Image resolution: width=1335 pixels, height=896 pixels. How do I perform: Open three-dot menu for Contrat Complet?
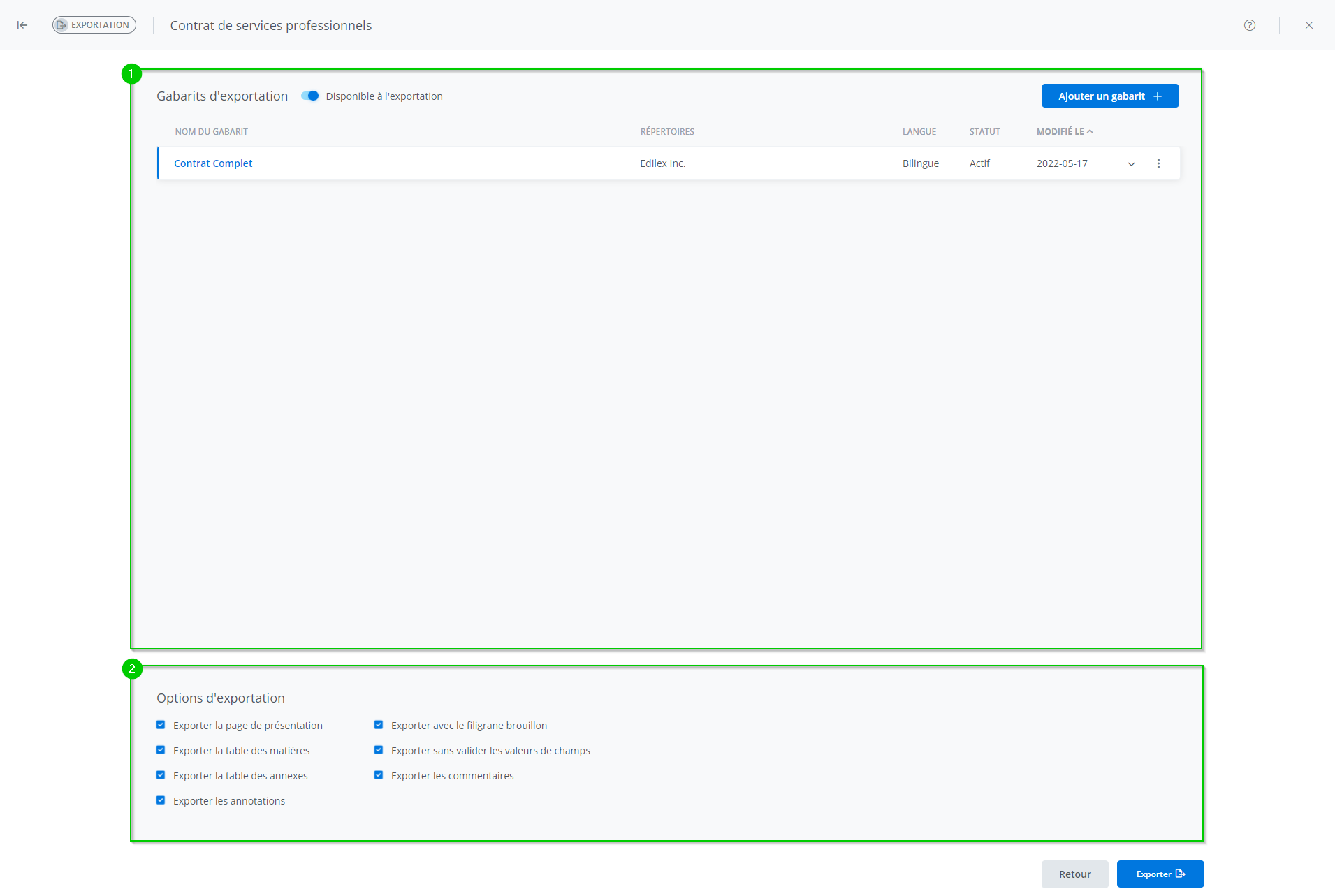pyautogui.click(x=1158, y=163)
